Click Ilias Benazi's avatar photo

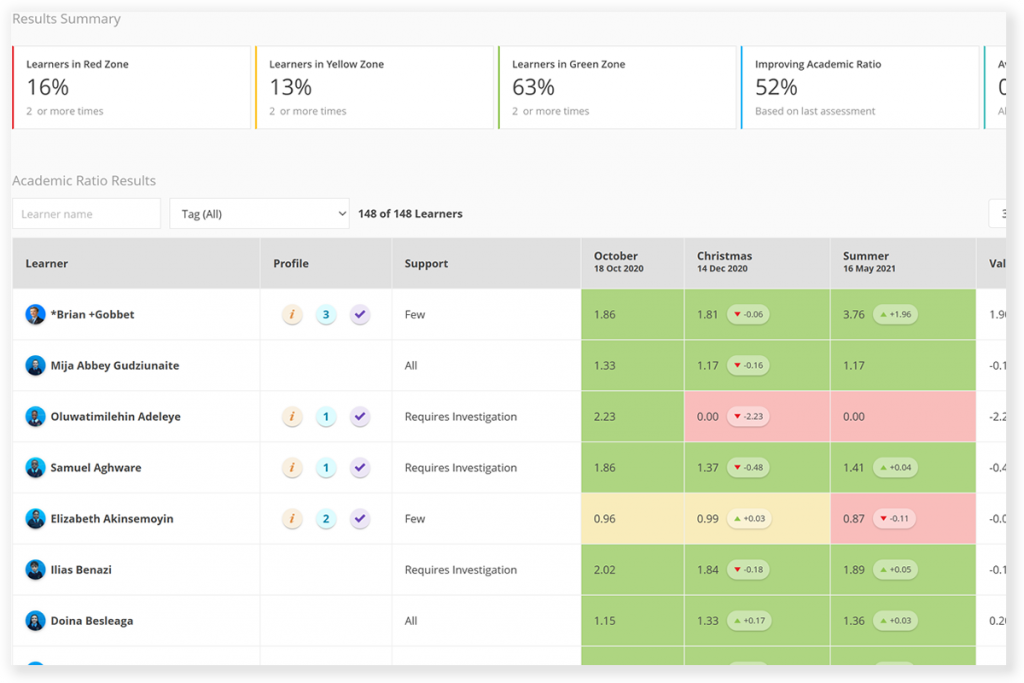(x=35, y=570)
